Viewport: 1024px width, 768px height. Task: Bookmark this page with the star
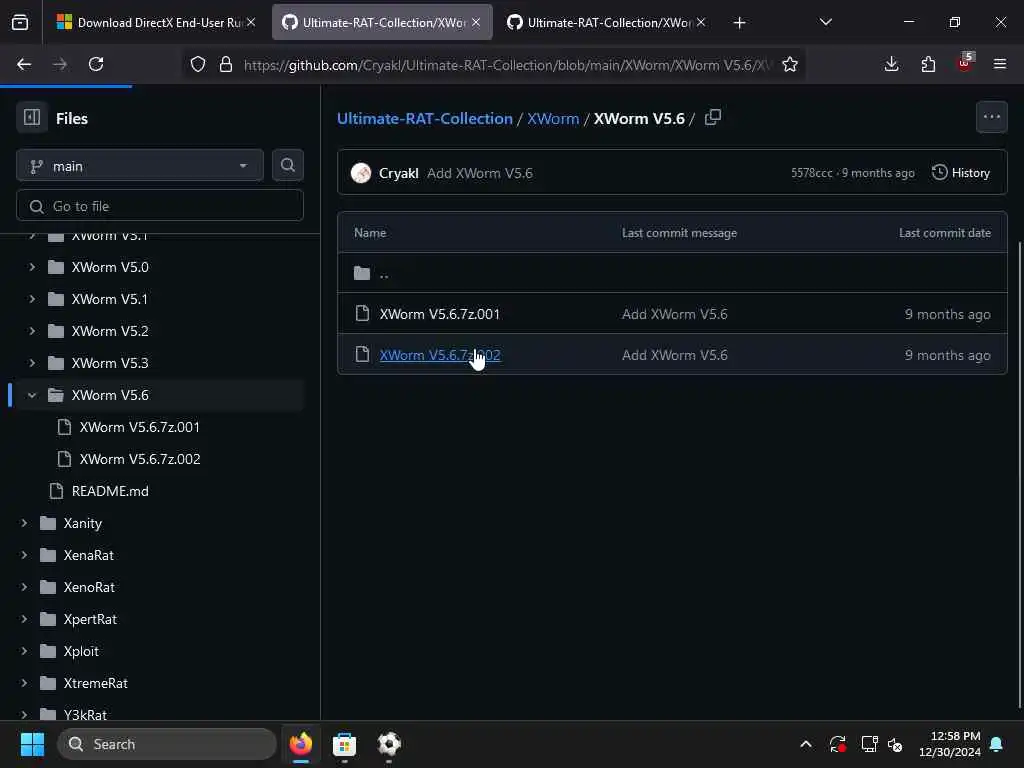click(x=790, y=64)
